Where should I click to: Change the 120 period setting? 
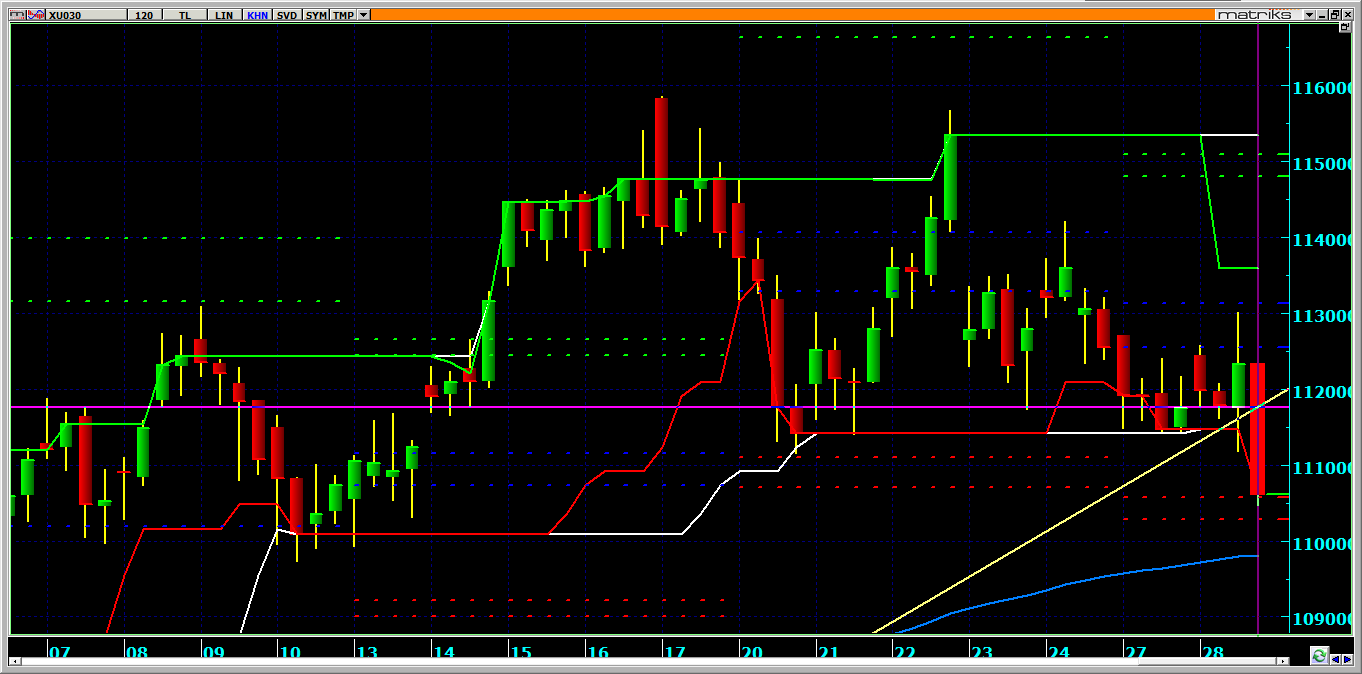144,15
